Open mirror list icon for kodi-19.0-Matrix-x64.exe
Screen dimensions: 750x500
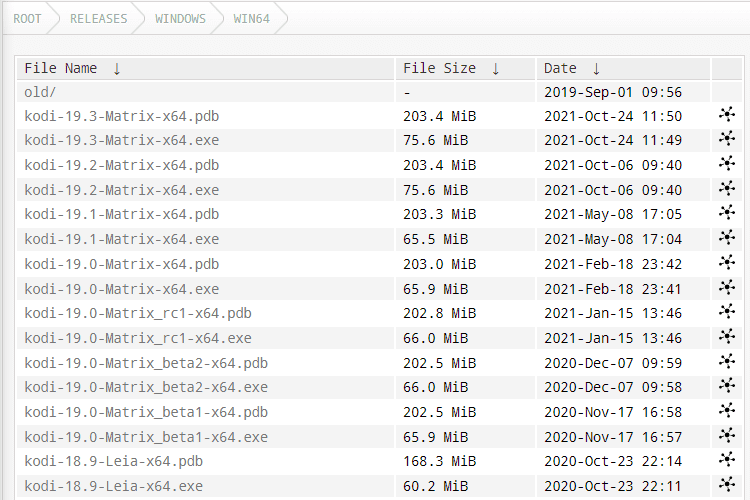tap(727, 288)
